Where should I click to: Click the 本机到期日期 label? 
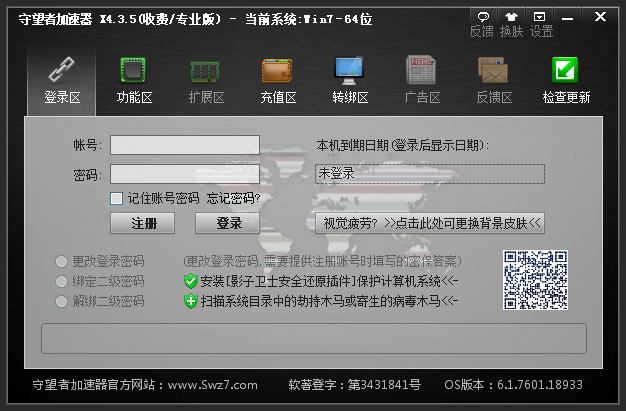(x=402, y=145)
